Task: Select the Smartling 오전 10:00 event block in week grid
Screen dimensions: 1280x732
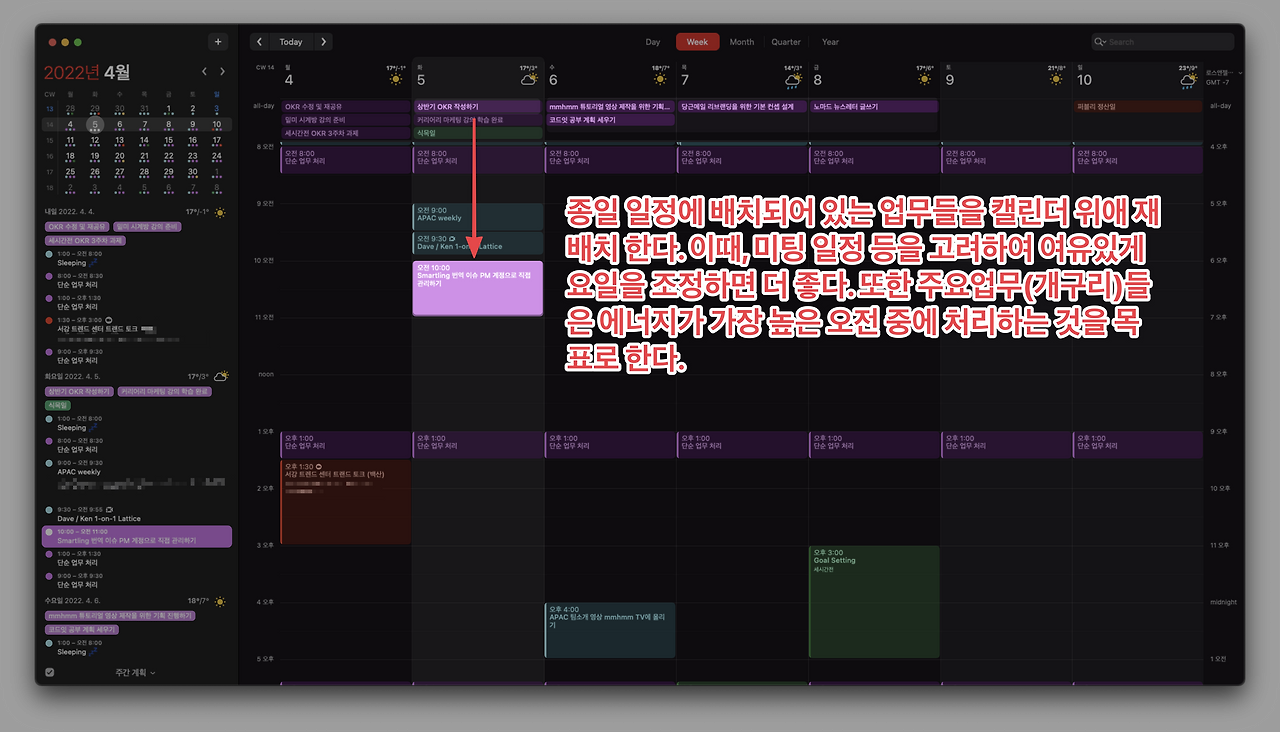Action: click(x=477, y=288)
